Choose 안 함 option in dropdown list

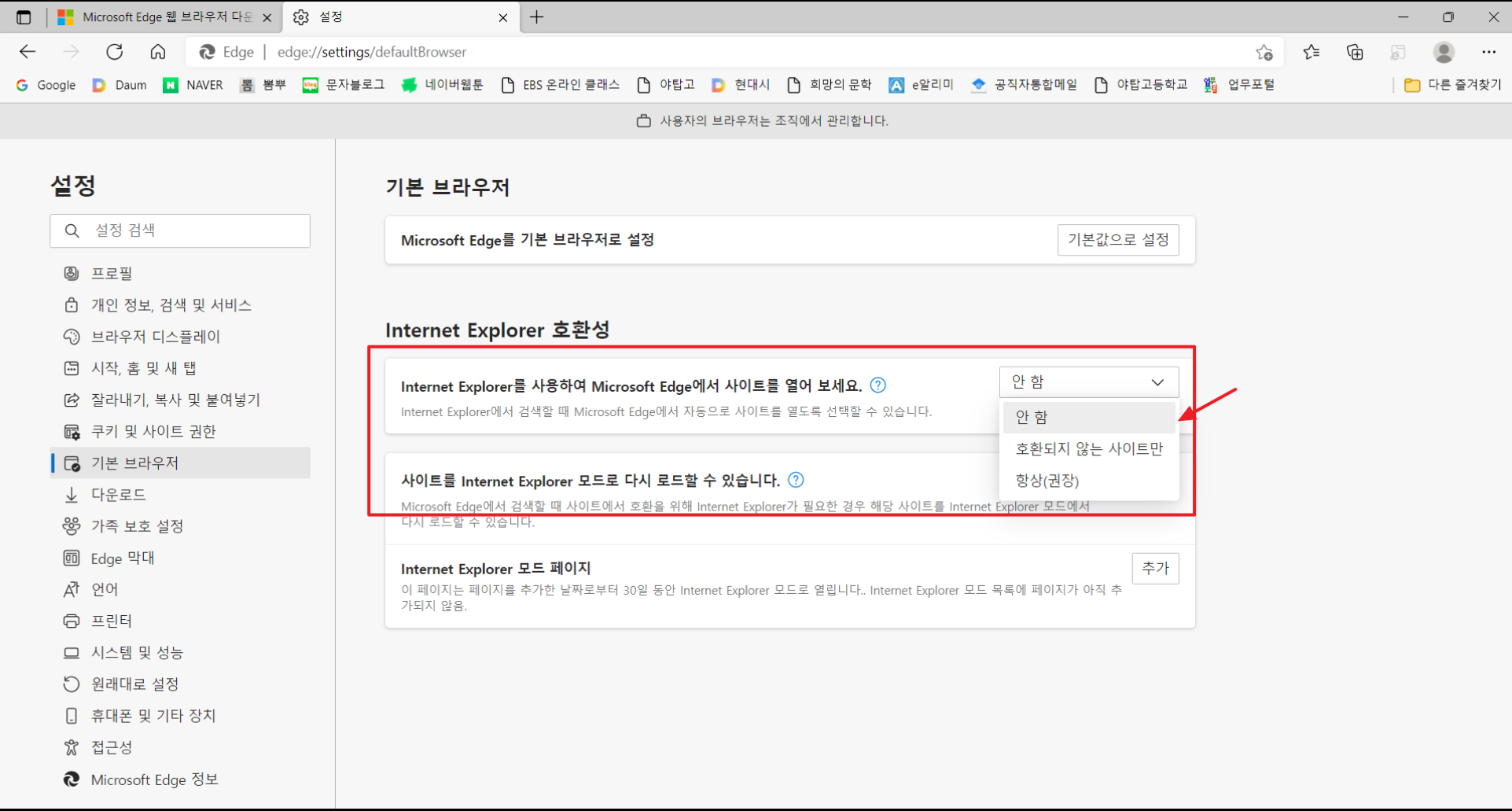tap(1089, 417)
